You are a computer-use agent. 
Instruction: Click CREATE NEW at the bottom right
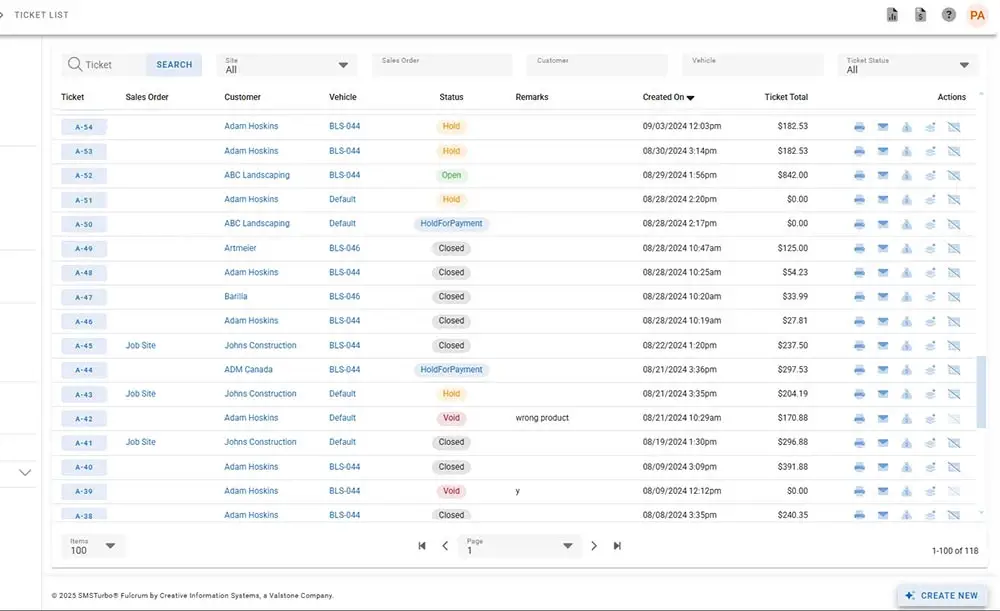pos(940,594)
